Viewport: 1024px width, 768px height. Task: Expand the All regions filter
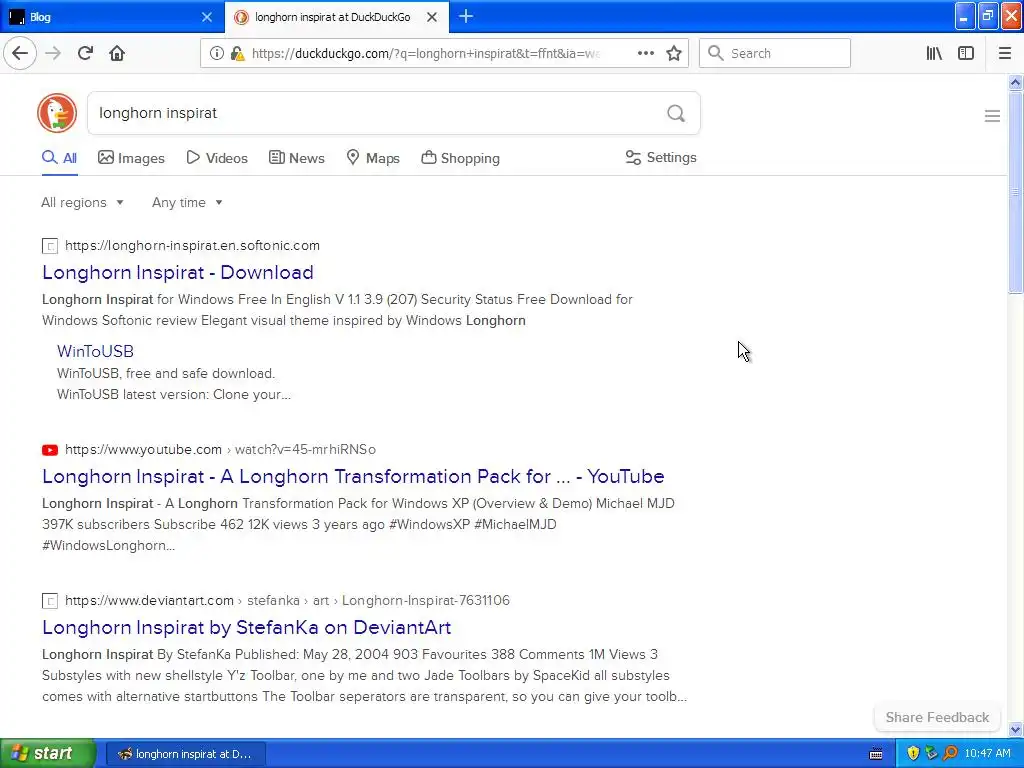click(x=82, y=202)
